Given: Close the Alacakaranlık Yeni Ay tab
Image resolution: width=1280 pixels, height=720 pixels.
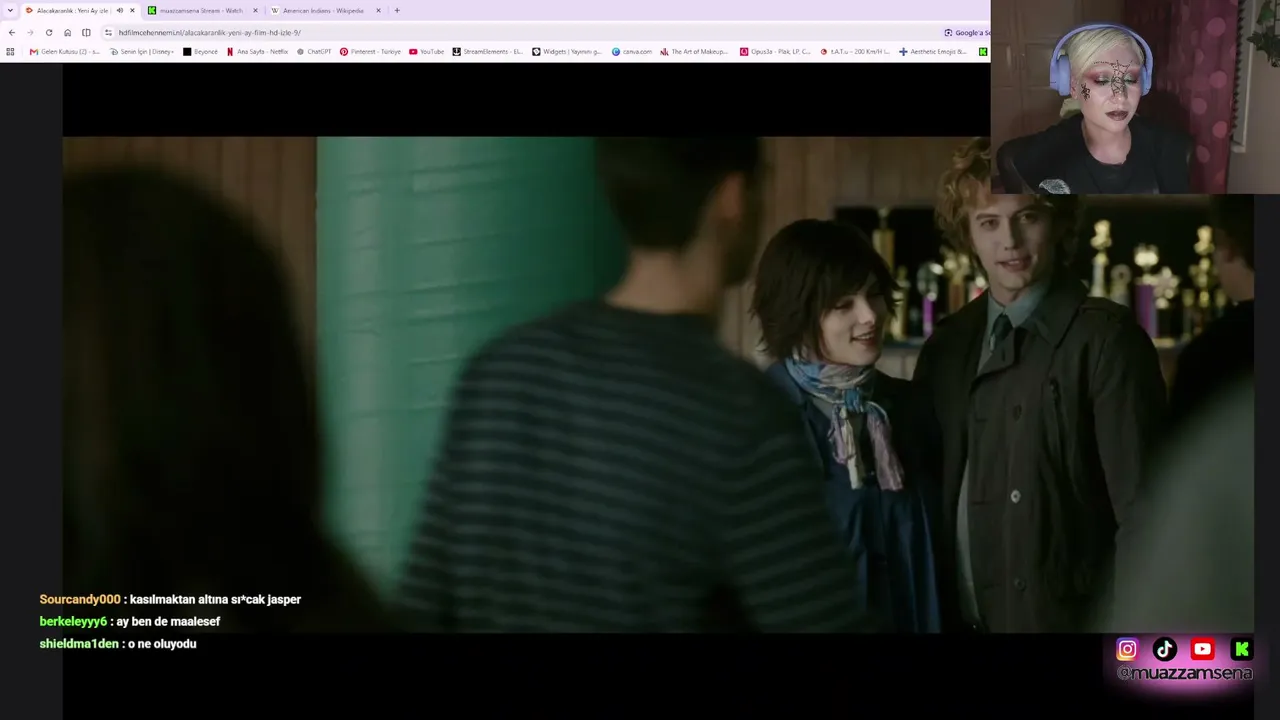Looking at the screenshot, I should point(132,11).
